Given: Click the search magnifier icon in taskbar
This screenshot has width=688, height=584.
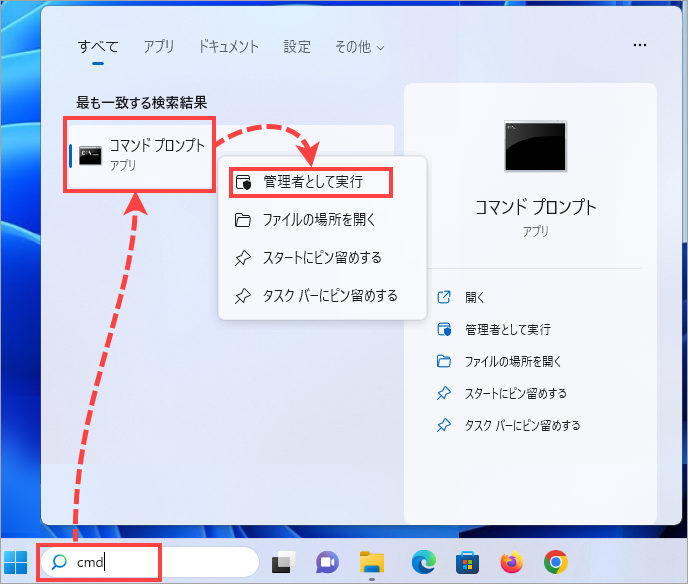Looking at the screenshot, I should coord(59,562).
